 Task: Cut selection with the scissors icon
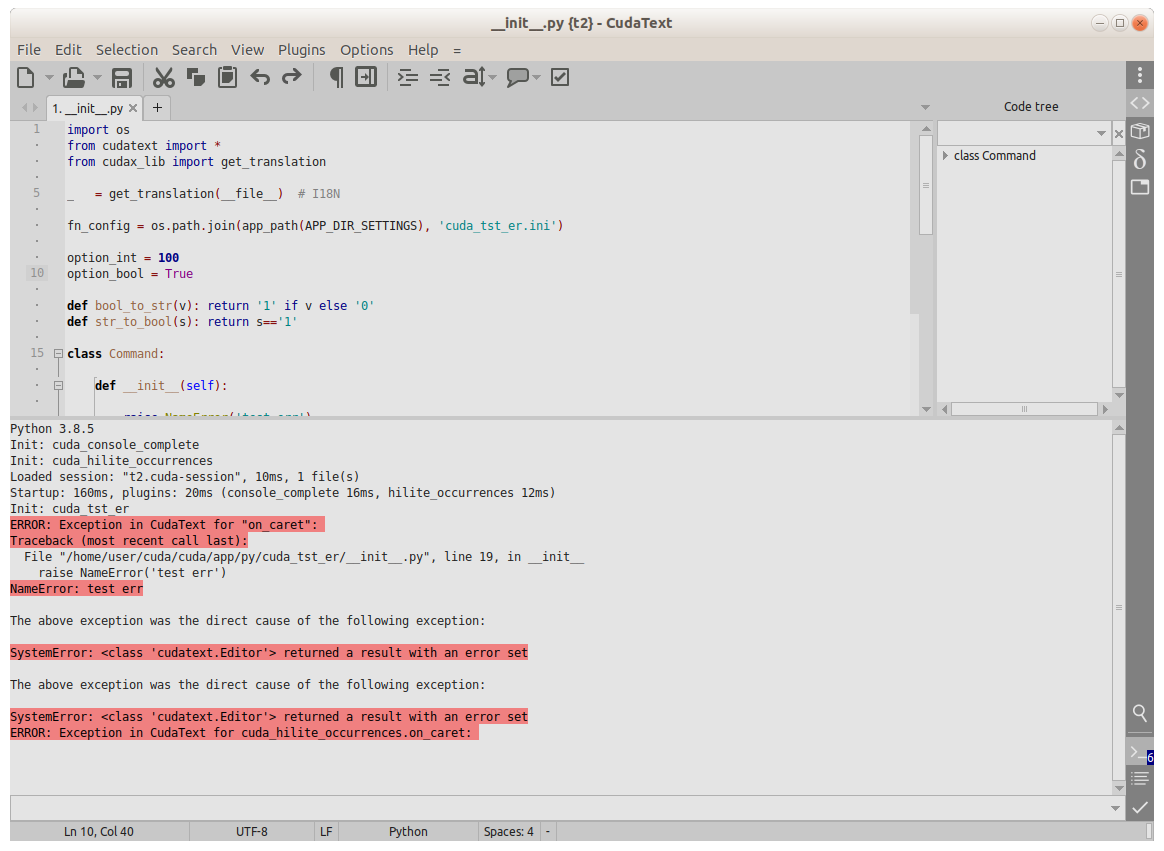click(163, 77)
